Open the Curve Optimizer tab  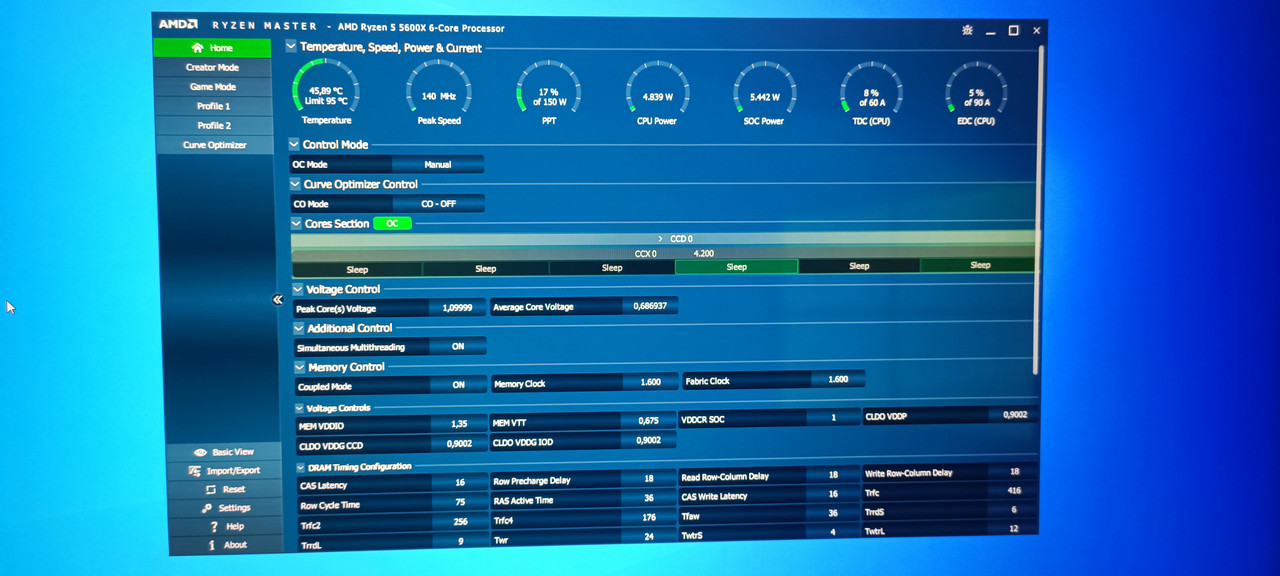pyautogui.click(x=214, y=145)
